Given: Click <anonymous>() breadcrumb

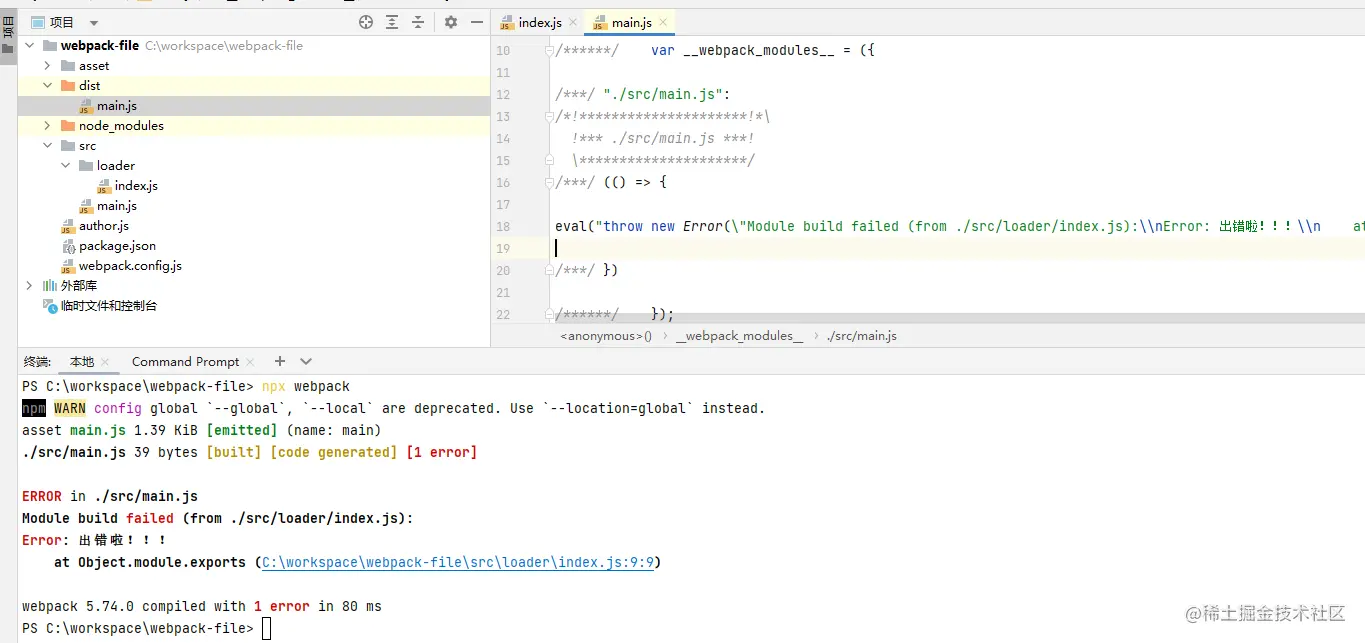Looking at the screenshot, I should [606, 336].
